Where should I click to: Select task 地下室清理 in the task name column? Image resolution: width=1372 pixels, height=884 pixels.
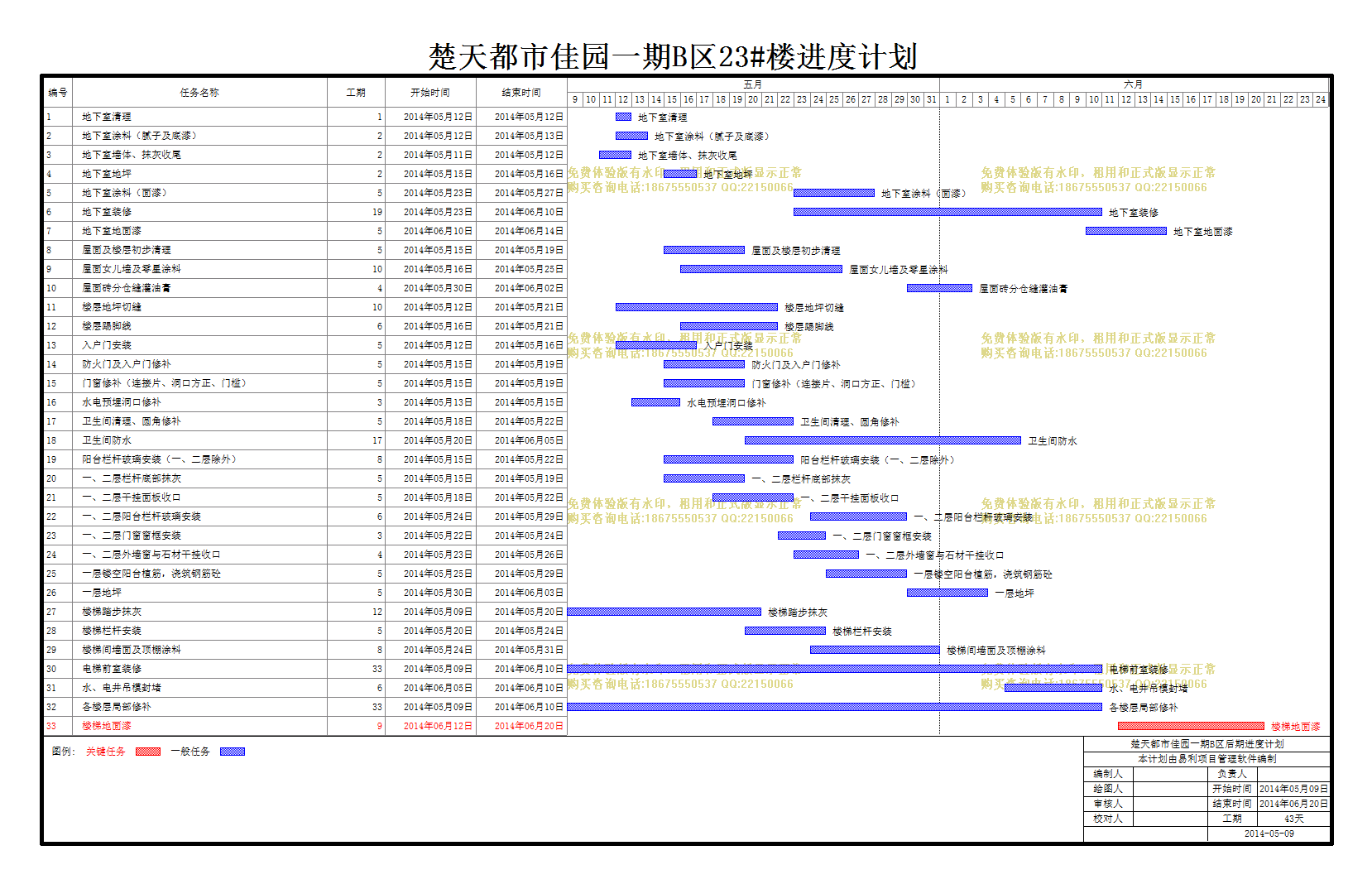[x=107, y=117]
